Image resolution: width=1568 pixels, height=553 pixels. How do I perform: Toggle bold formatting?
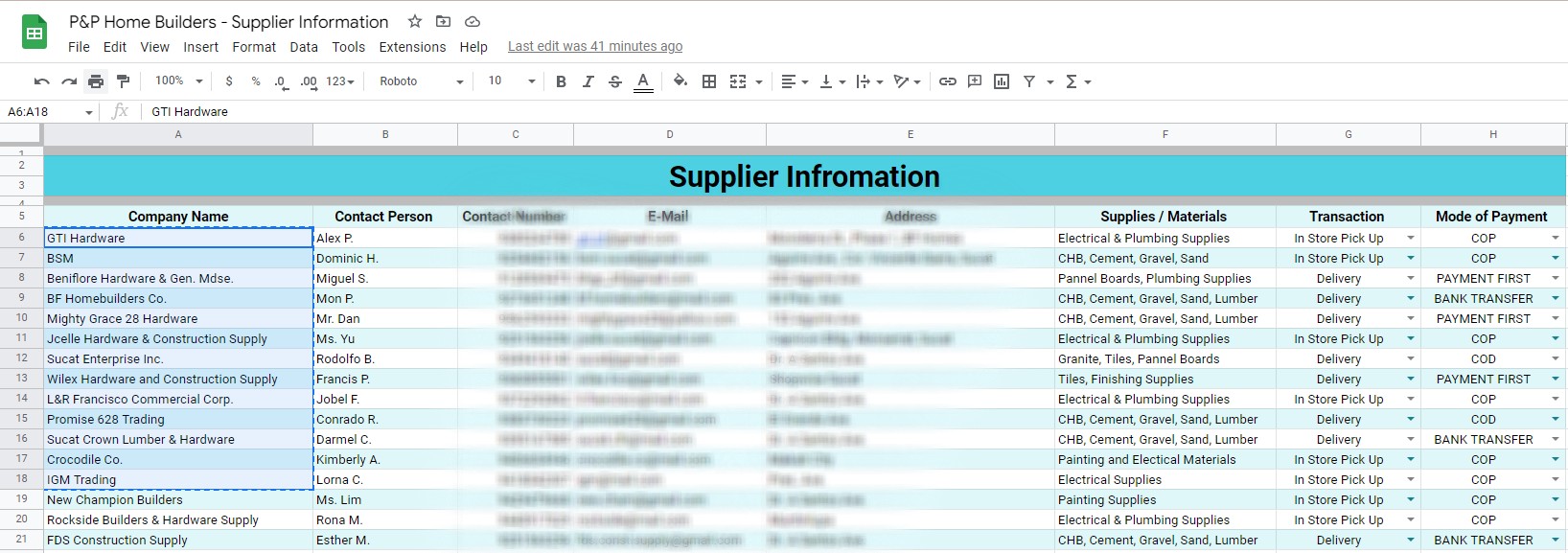pyautogui.click(x=562, y=81)
